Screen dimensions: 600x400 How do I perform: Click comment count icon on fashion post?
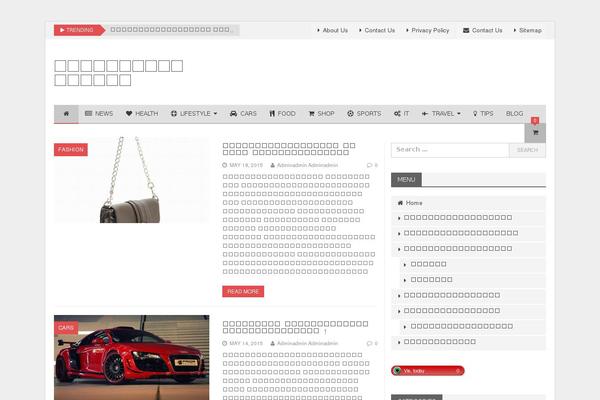[372, 165]
